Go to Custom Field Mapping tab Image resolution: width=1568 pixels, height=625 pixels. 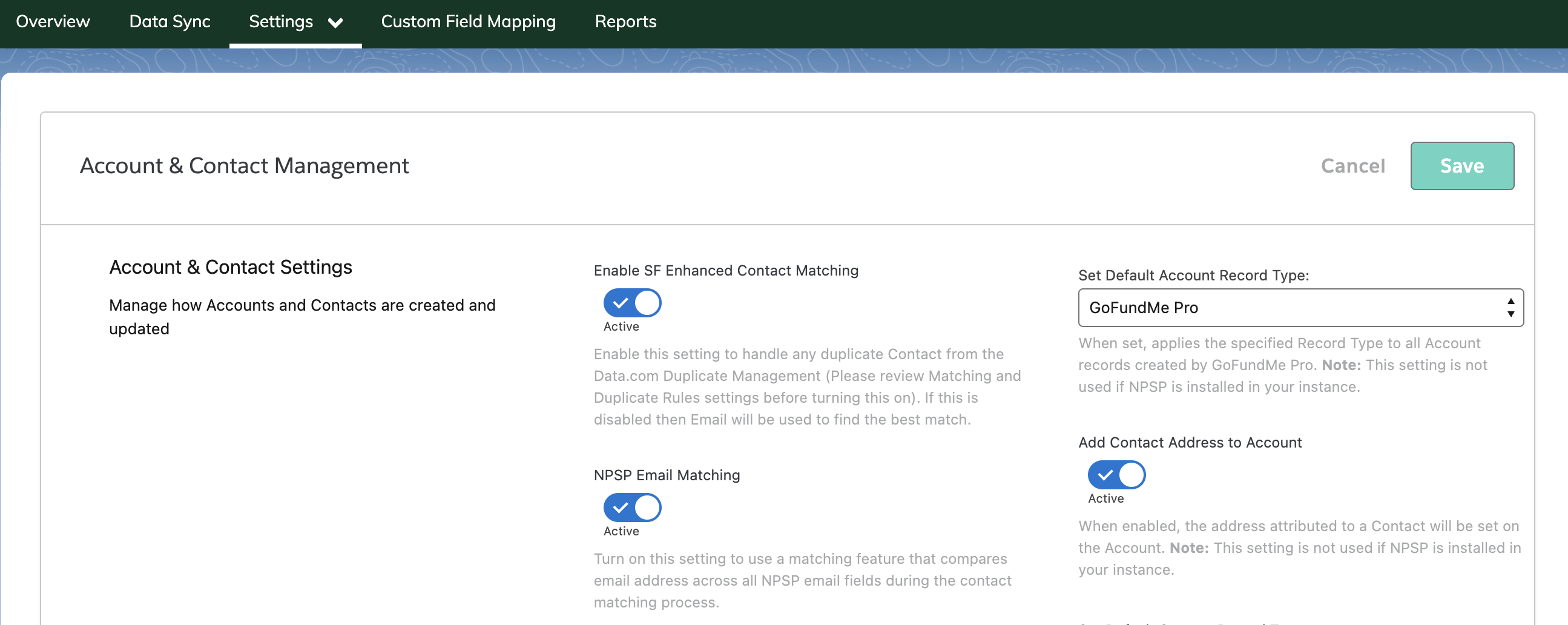tap(467, 22)
